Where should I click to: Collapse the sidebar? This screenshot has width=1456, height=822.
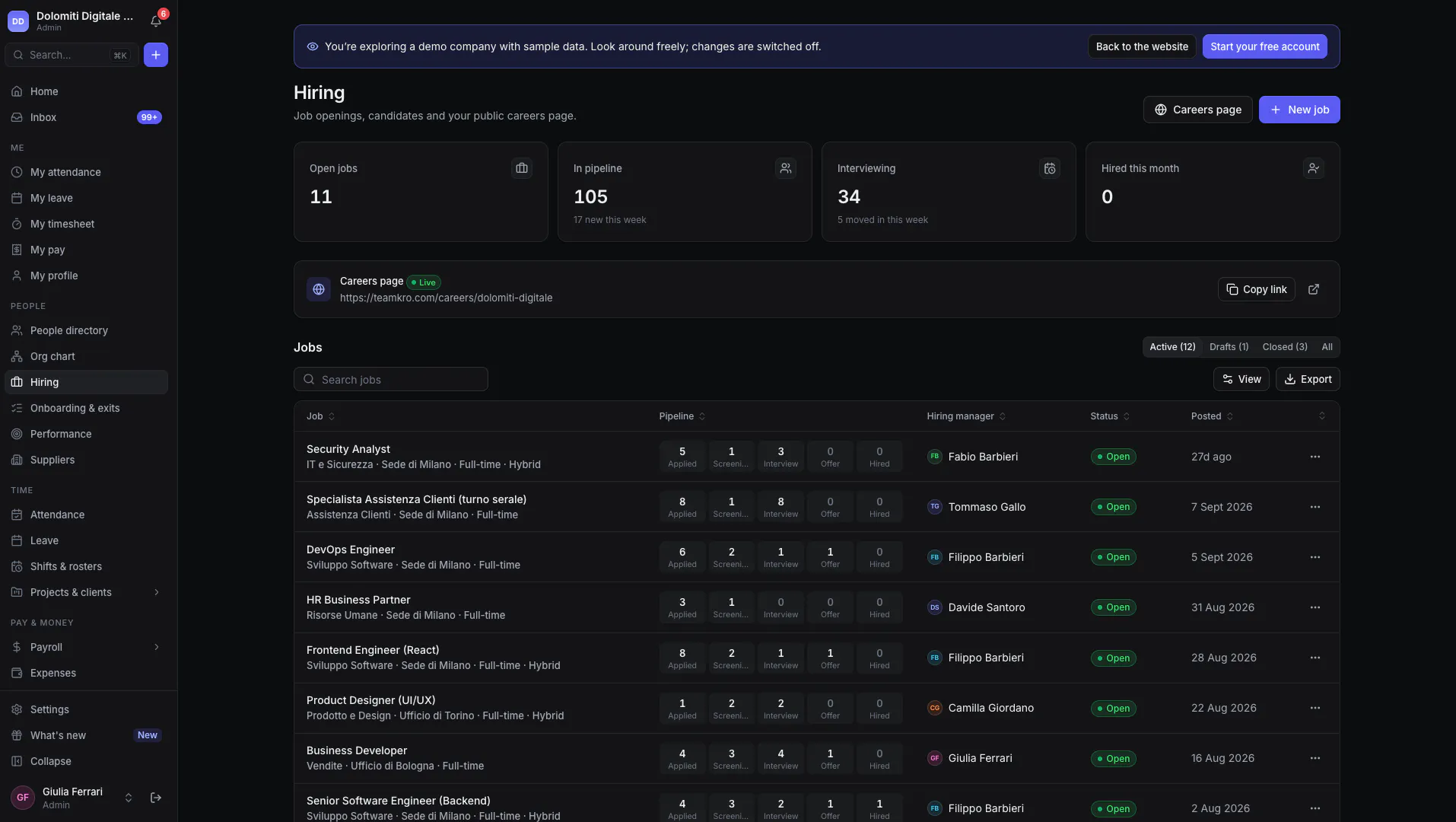click(x=86, y=761)
